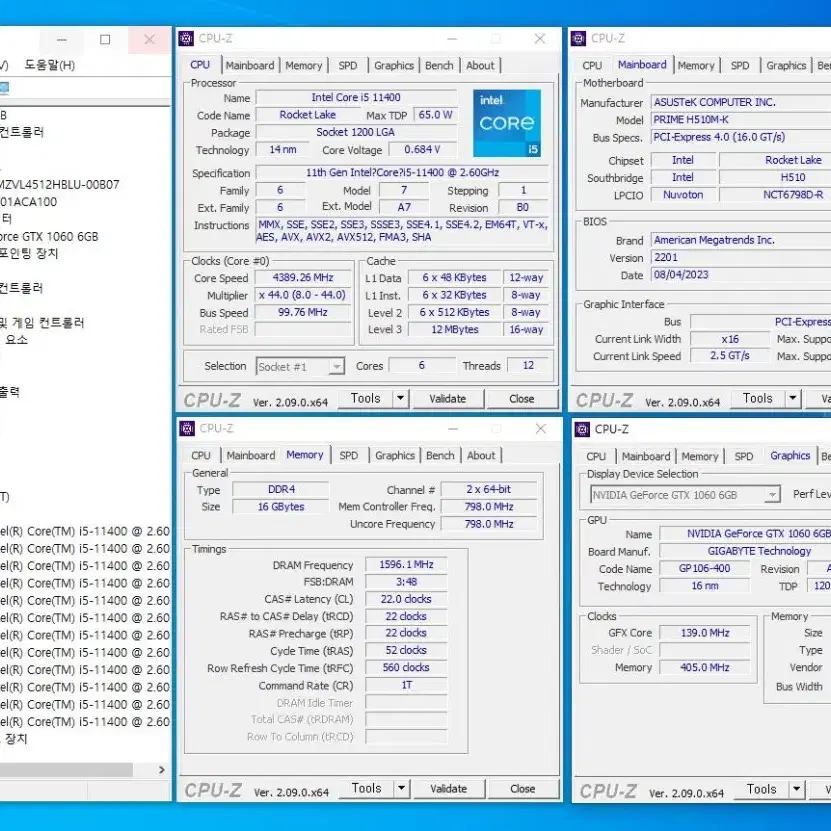Click the Tools button in the Mainboard window

(758, 399)
